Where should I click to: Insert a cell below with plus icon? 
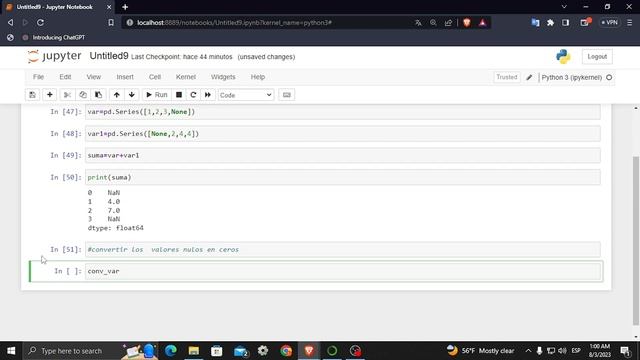(50, 95)
